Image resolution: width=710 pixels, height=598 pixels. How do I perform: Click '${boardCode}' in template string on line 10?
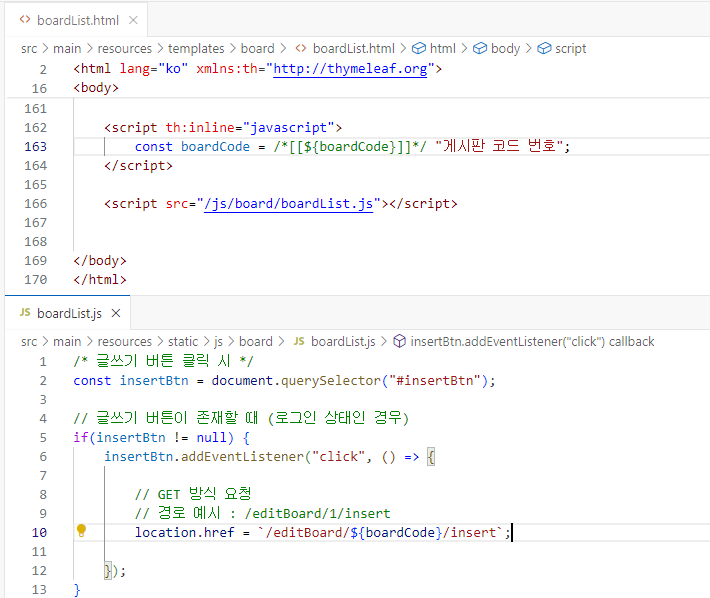pyautogui.click(x=396, y=533)
